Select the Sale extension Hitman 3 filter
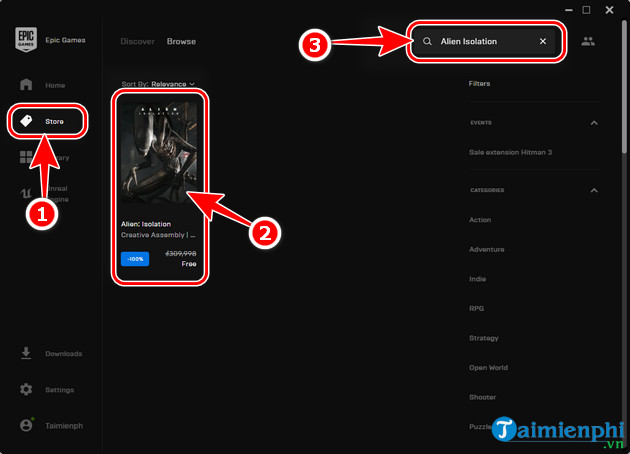Image resolution: width=630 pixels, height=454 pixels. (x=510, y=152)
